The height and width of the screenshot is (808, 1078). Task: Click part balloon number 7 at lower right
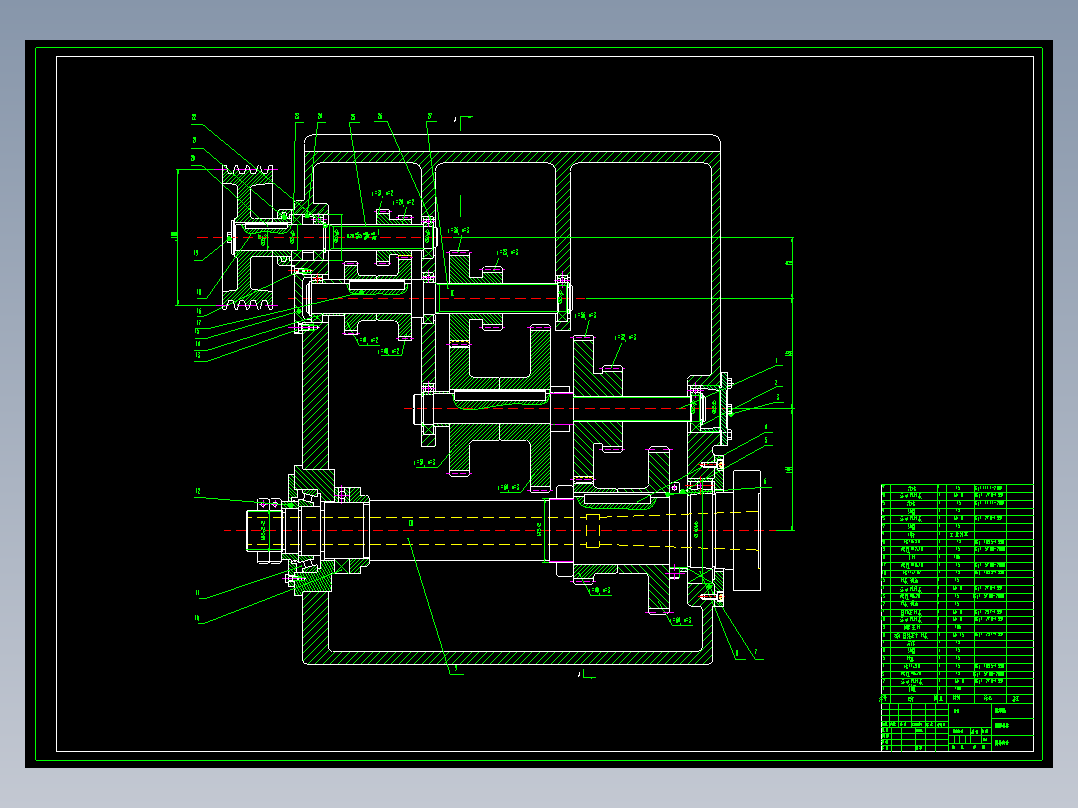(x=756, y=653)
